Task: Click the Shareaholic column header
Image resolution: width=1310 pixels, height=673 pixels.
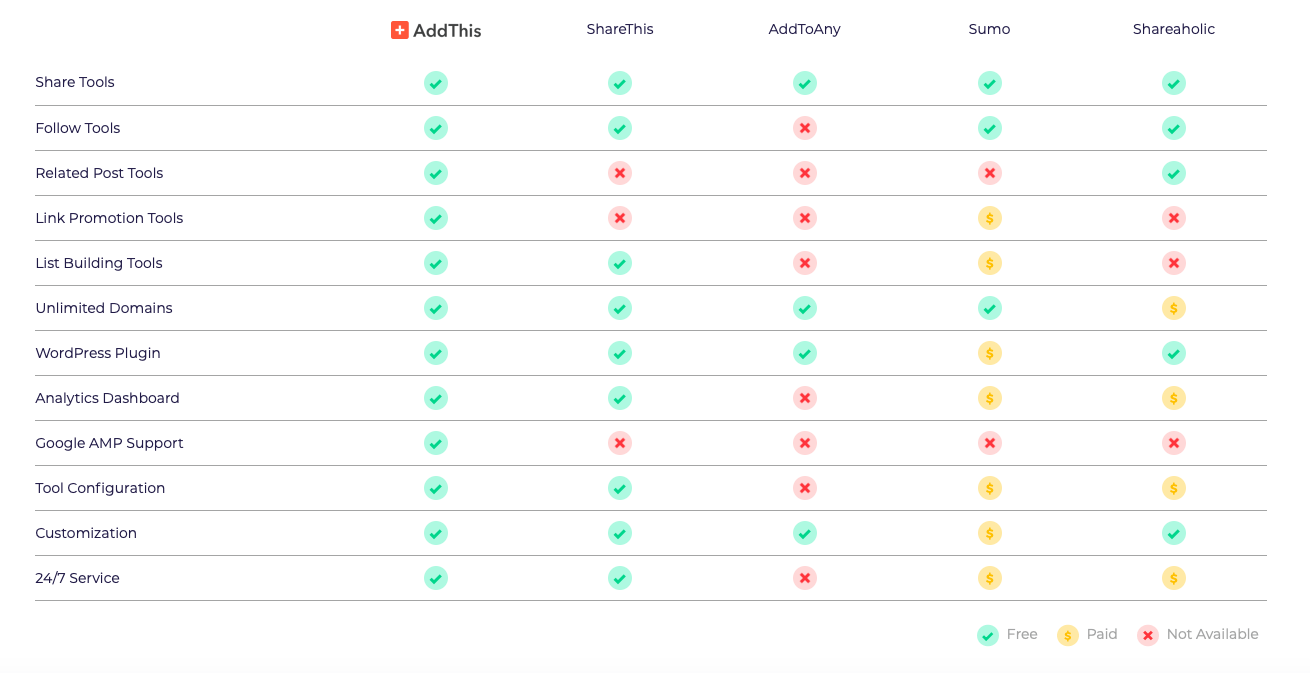Action: point(1174,29)
